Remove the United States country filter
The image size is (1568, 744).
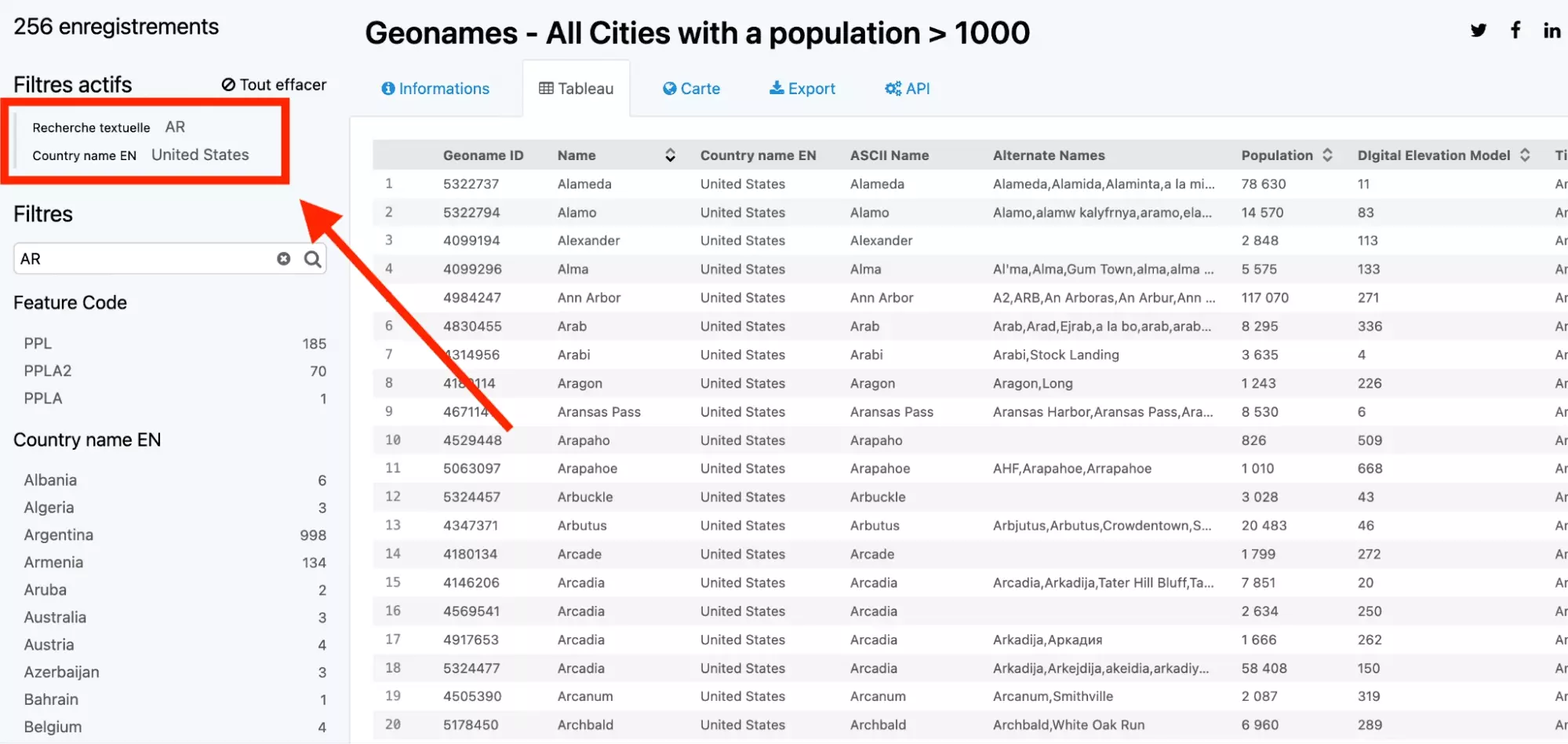click(199, 155)
